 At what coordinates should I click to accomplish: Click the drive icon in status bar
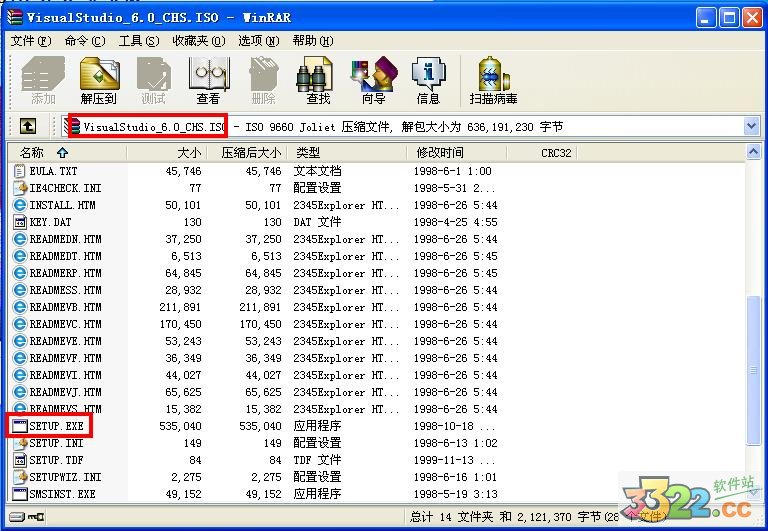[x=16, y=517]
